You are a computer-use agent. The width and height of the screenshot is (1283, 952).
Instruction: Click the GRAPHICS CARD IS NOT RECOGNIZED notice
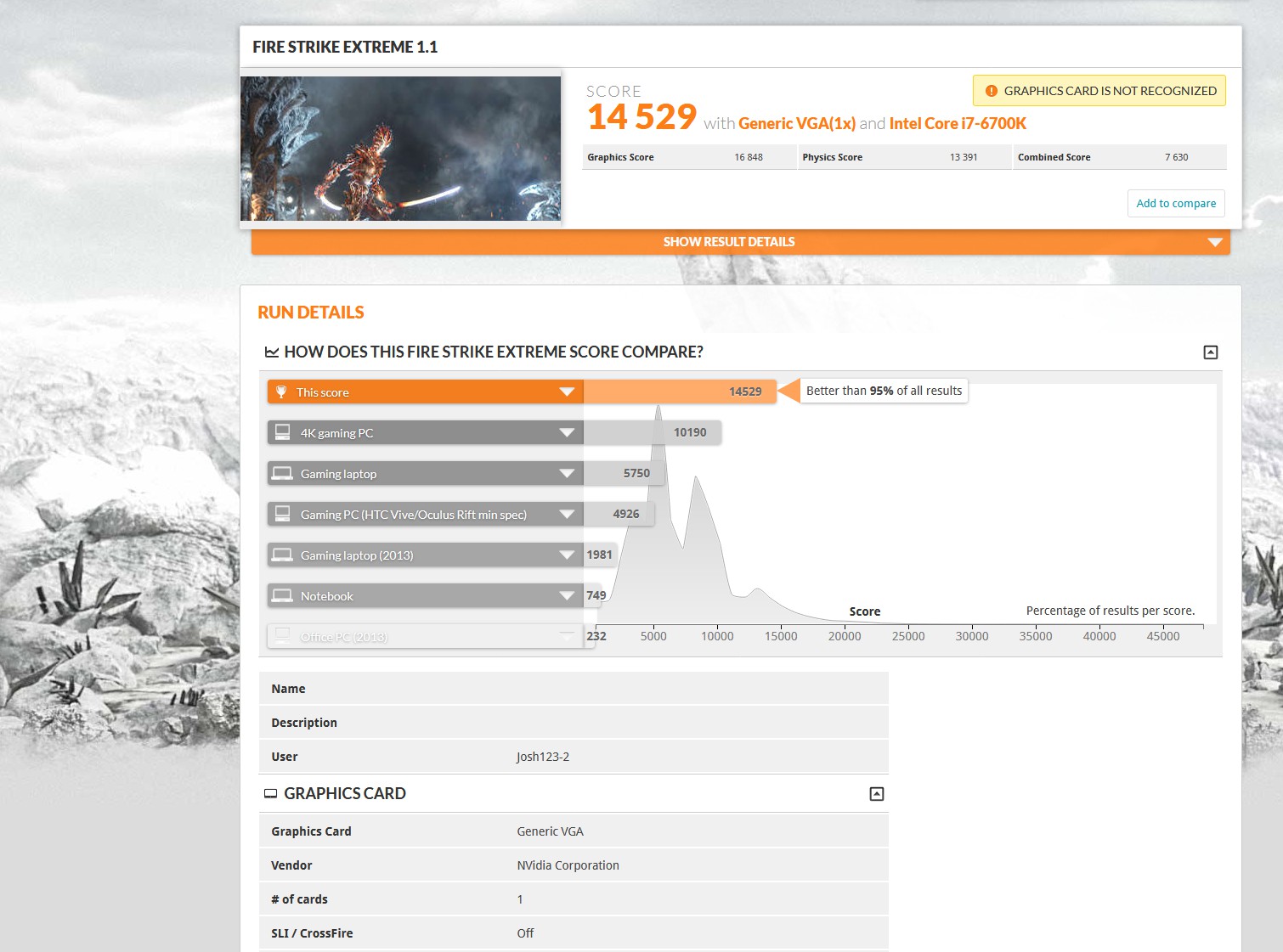(1099, 91)
